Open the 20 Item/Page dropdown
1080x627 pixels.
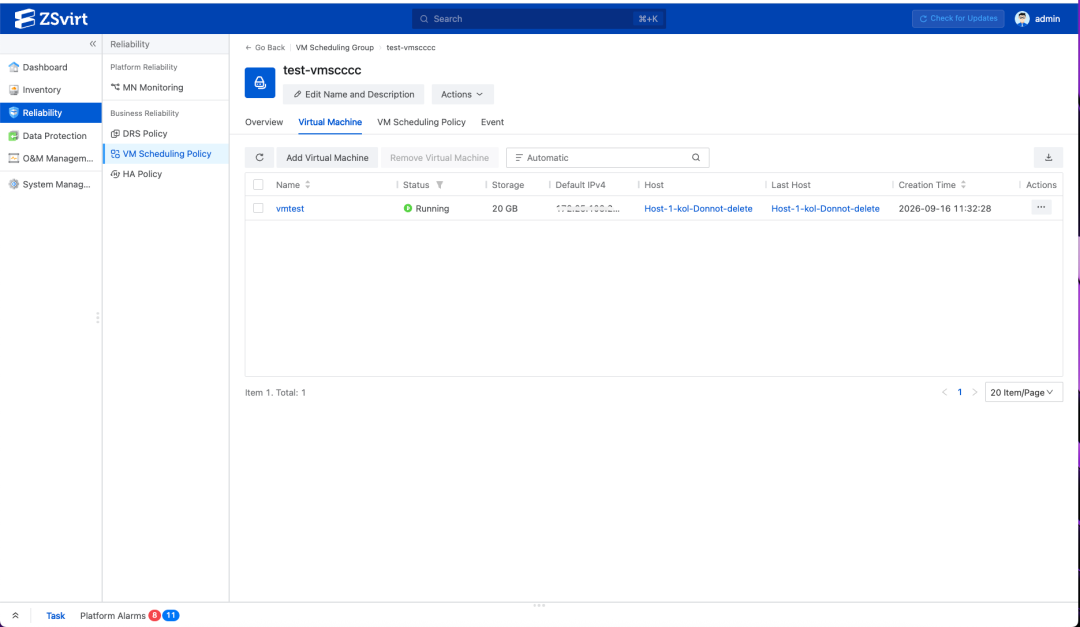pos(1024,392)
